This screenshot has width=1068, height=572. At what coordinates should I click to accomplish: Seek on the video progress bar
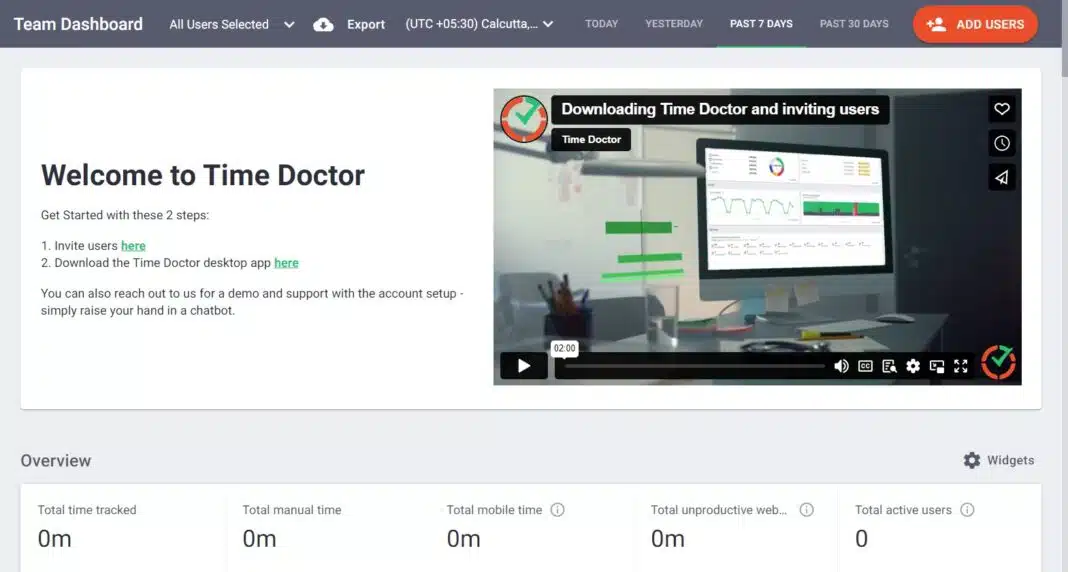click(x=690, y=366)
